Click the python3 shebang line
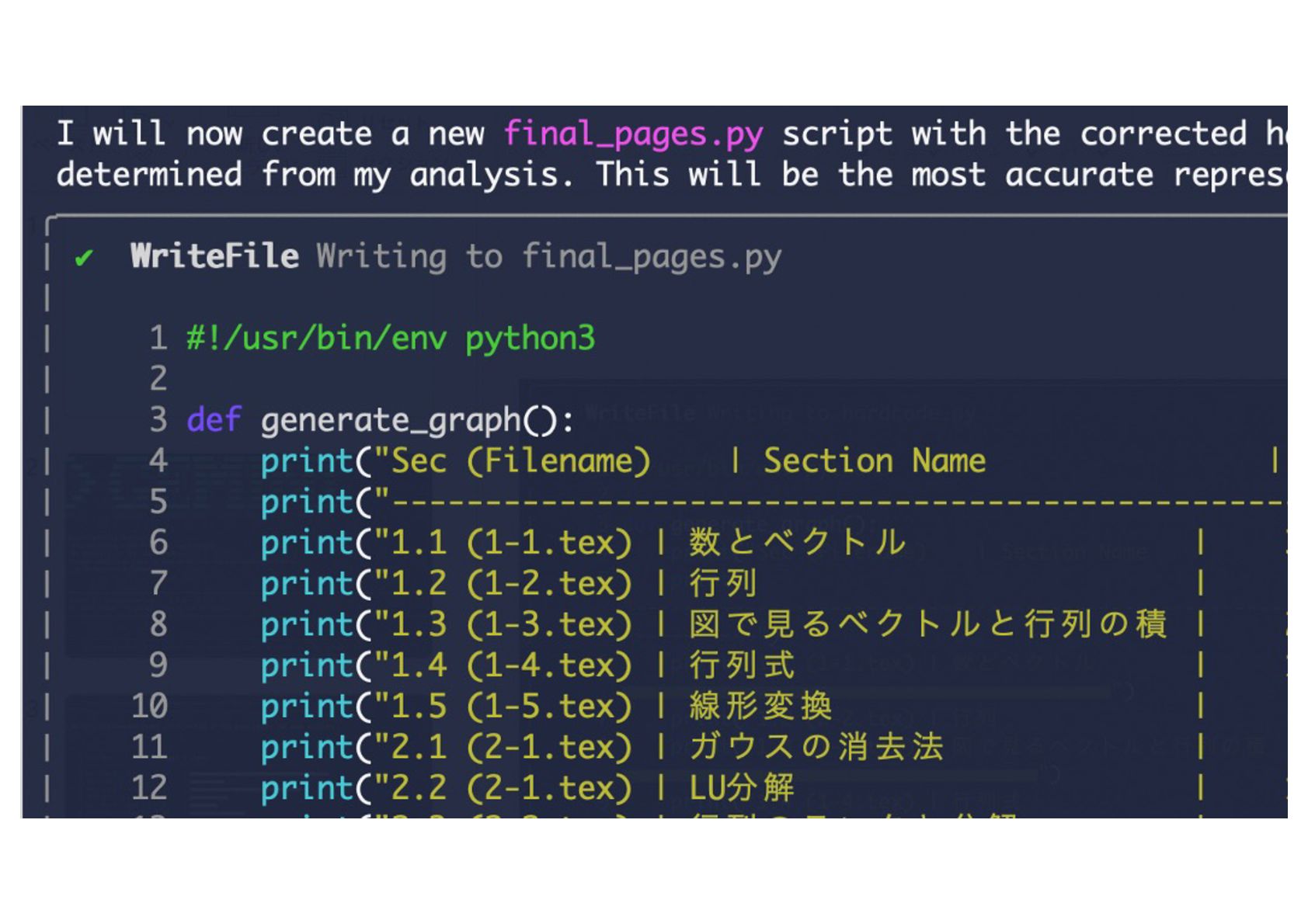1308x924 pixels. pyautogui.click(x=390, y=339)
